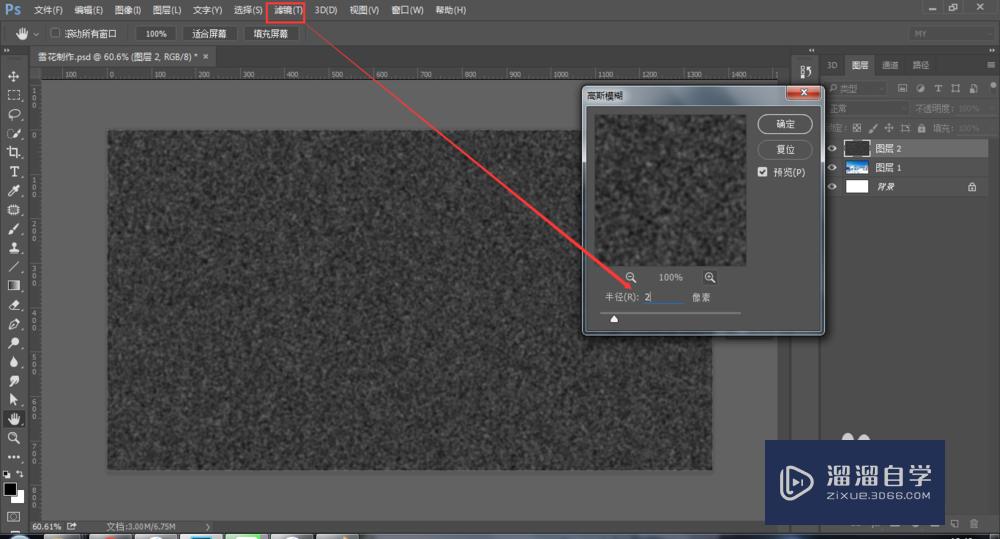Select the Rectangular Marquee tool
This screenshot has height=539, width=1000.
pyautogui.click(x=14, y=95)
